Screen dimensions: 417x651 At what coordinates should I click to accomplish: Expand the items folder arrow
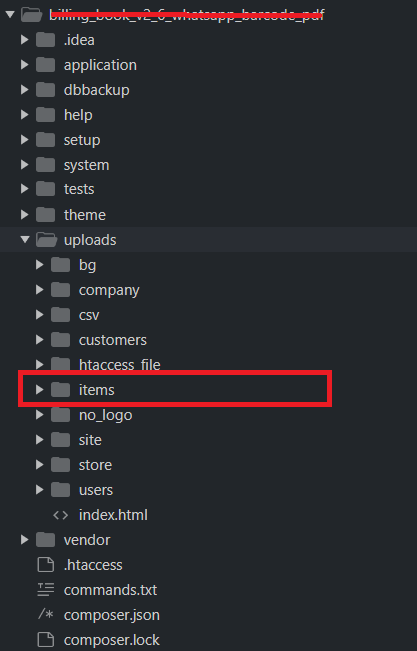point(39,389)
